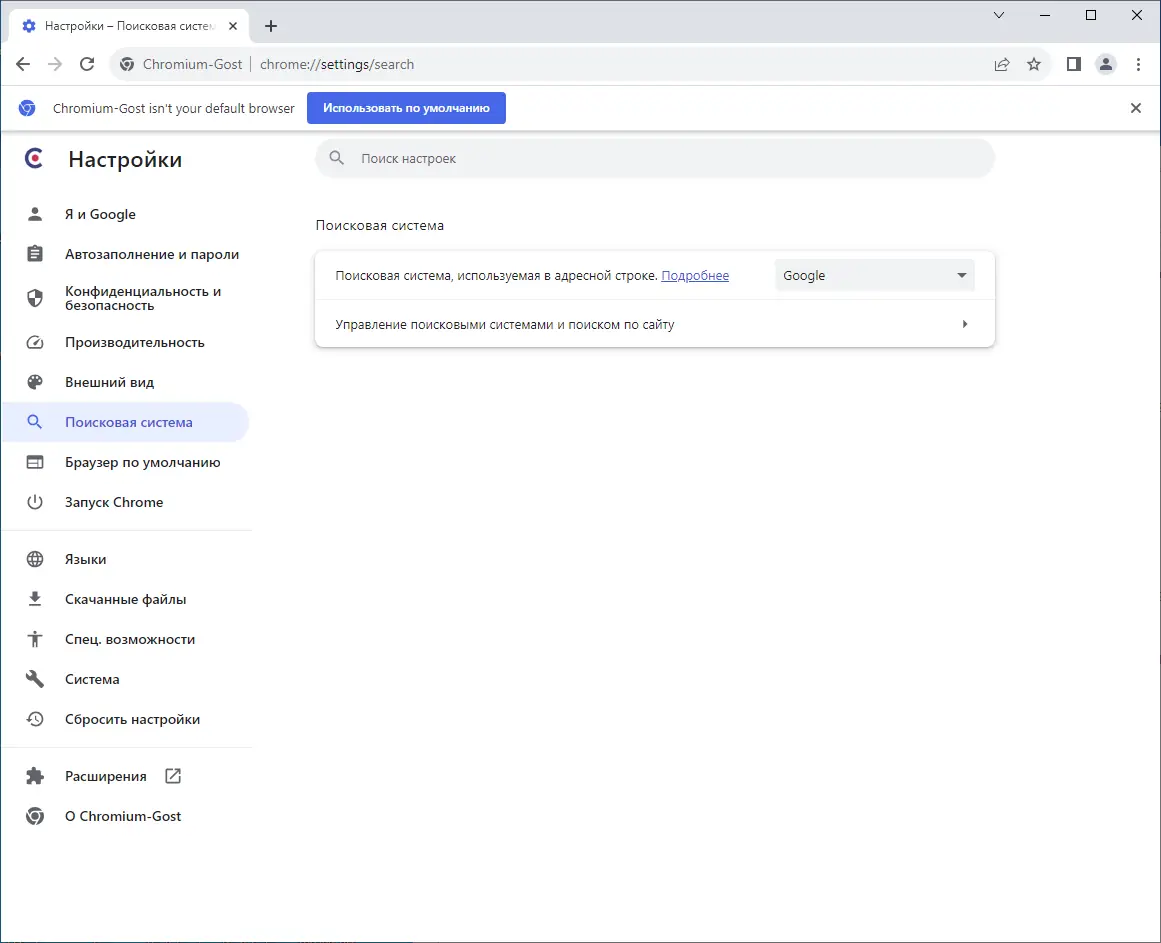Close the Настройки tab
Image resolution: width=1161 pixels, height=943 pixels.
(232, 26)
